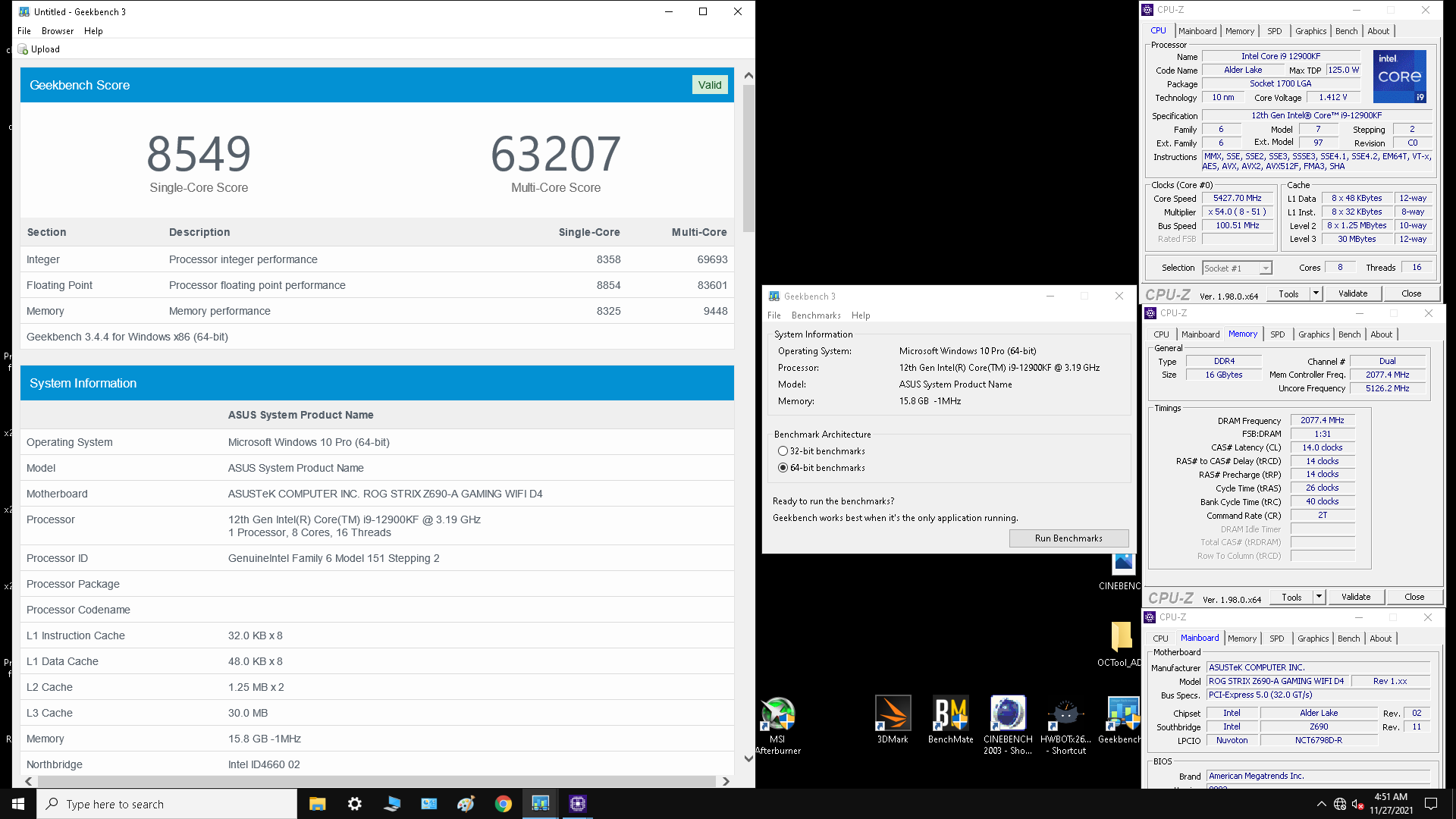Click the Intel Core i9 logo in CPU-Z
The height and width of the screenshot is (819, 1456).
[1399, 76]
